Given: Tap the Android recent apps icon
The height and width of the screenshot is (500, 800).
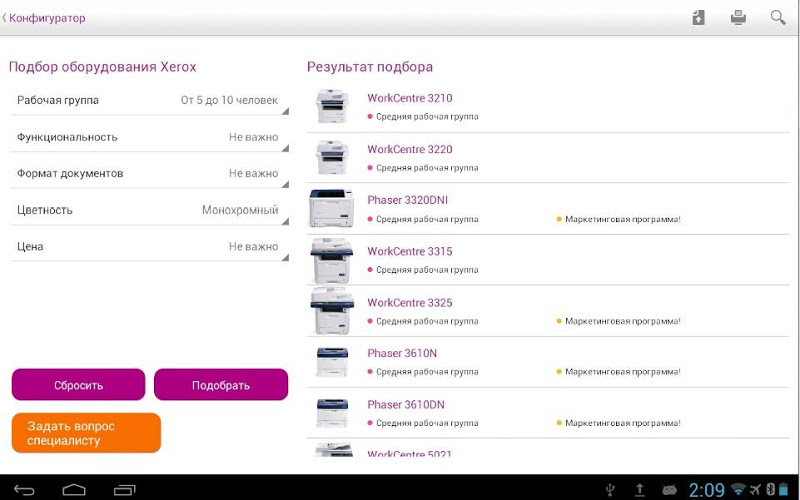Looking at the screenshot, I should (x=124, y=490).
